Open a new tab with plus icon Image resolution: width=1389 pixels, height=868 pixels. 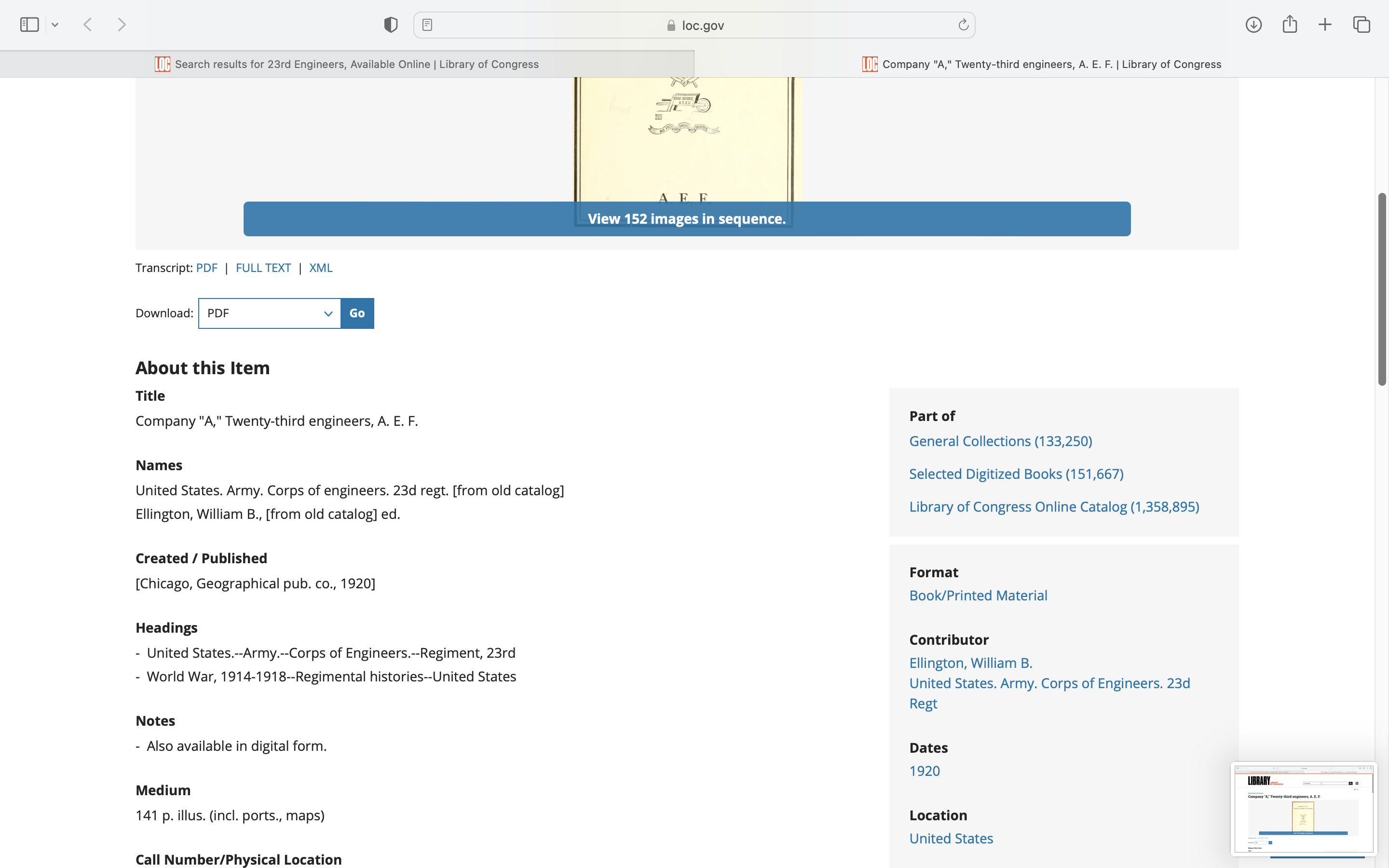click(1325, 25)
